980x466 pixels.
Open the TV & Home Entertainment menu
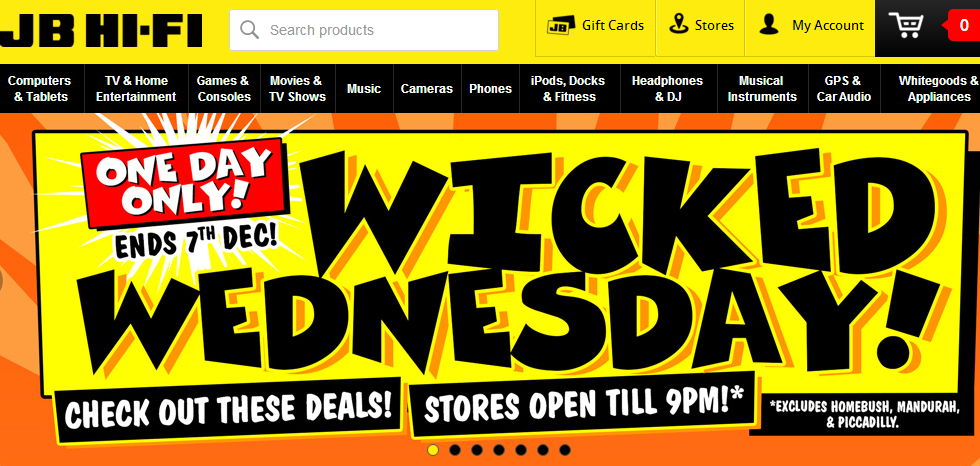click(136, 89)
